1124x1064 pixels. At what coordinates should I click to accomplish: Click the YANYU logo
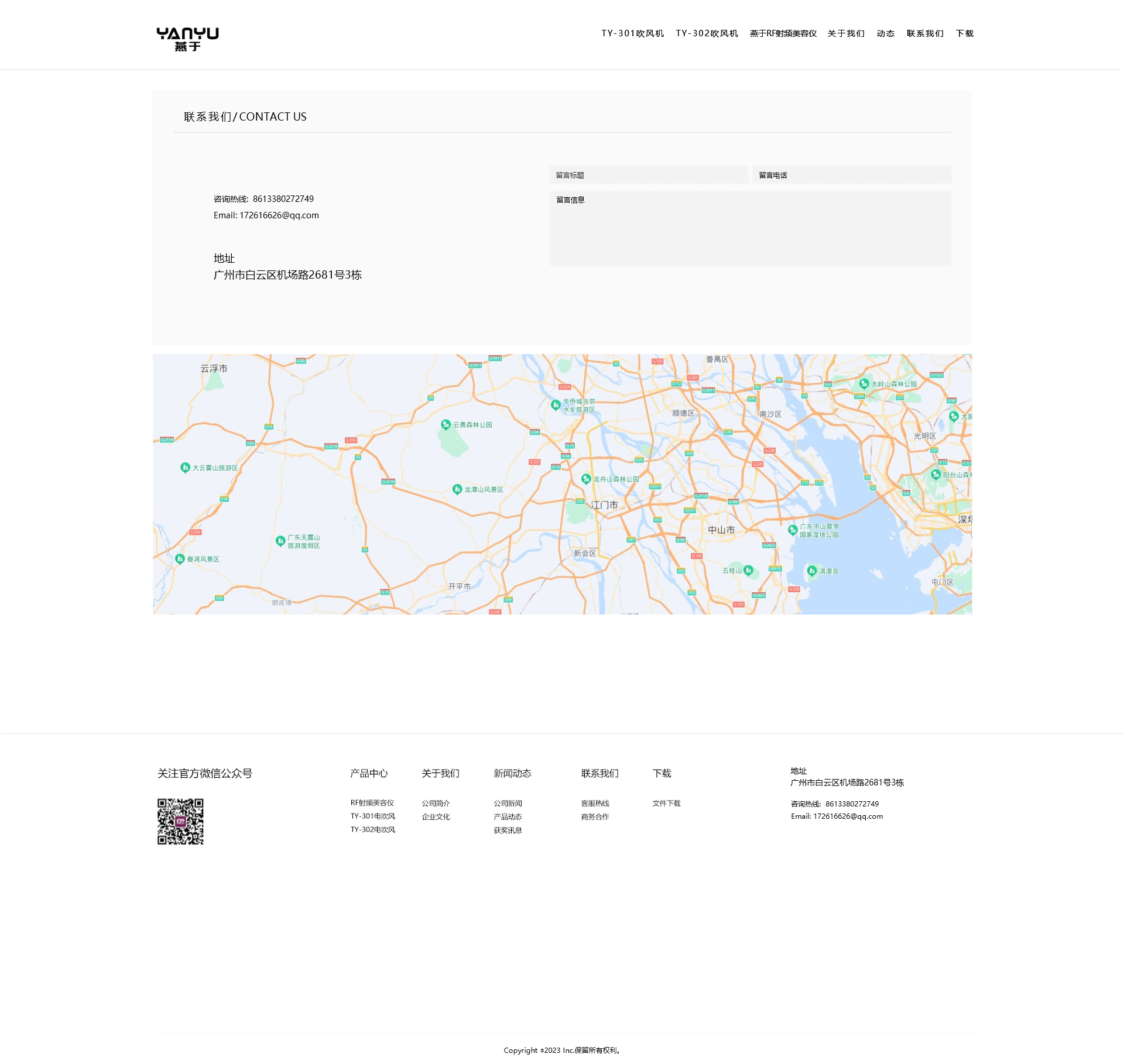click(187, 39)
